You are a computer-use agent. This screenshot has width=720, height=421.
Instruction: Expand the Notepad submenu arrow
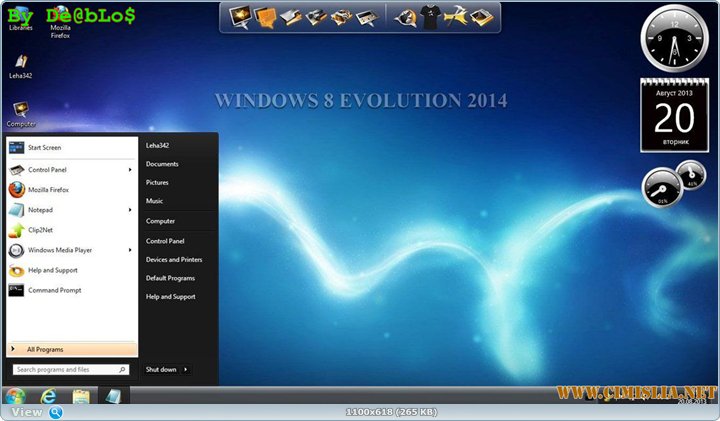[x=130, y=210]
